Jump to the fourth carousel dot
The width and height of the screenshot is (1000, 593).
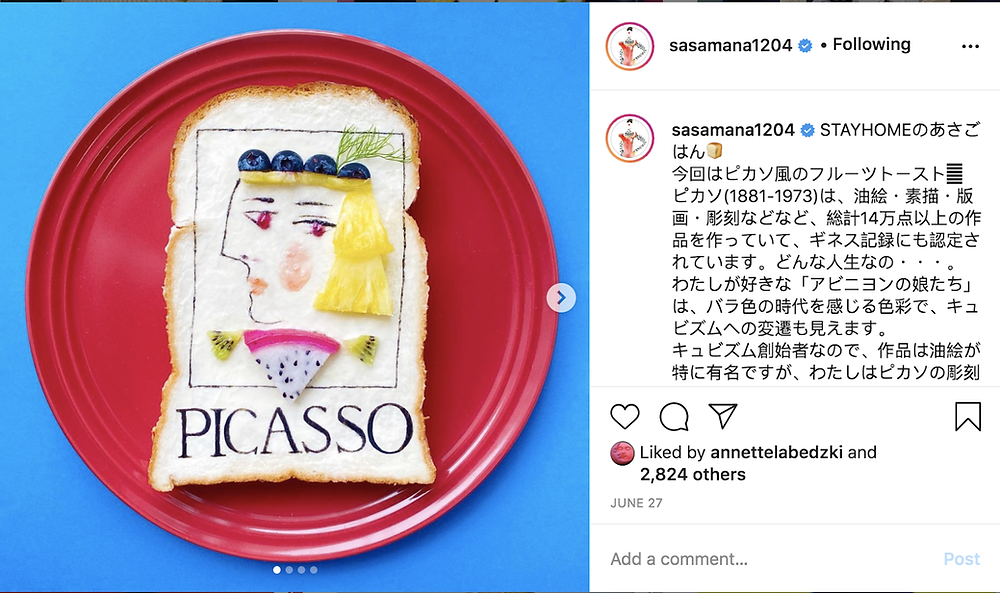pos(313,570)
